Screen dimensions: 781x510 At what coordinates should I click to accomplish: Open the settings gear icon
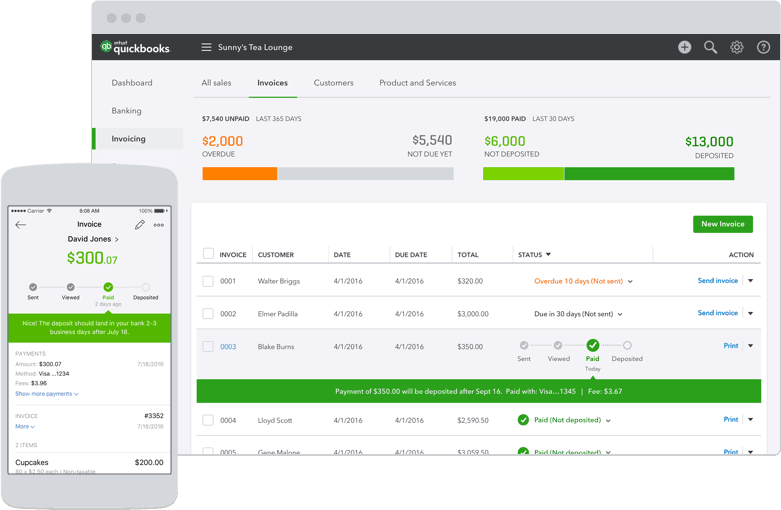click(737, 47)
